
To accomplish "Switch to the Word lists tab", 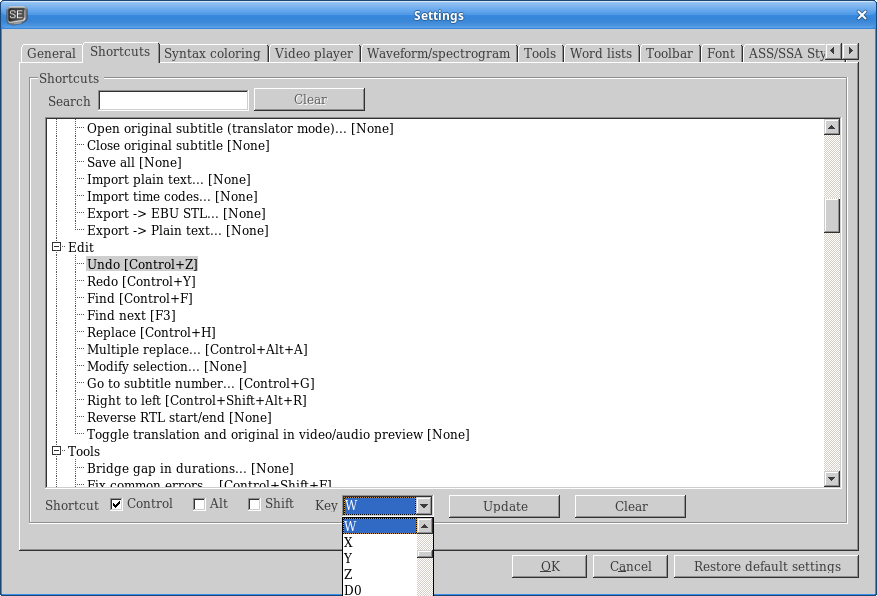I will pos(601,53).
